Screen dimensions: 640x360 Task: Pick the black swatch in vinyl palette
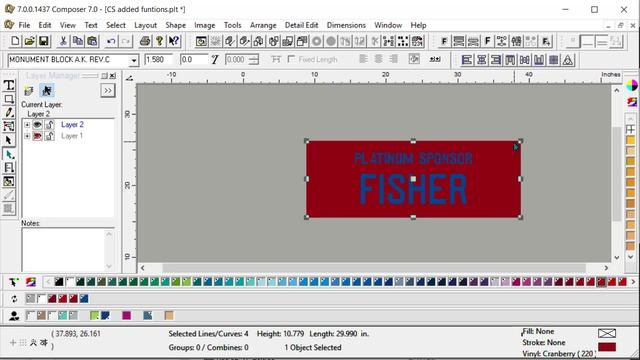[x=59, y=282]
